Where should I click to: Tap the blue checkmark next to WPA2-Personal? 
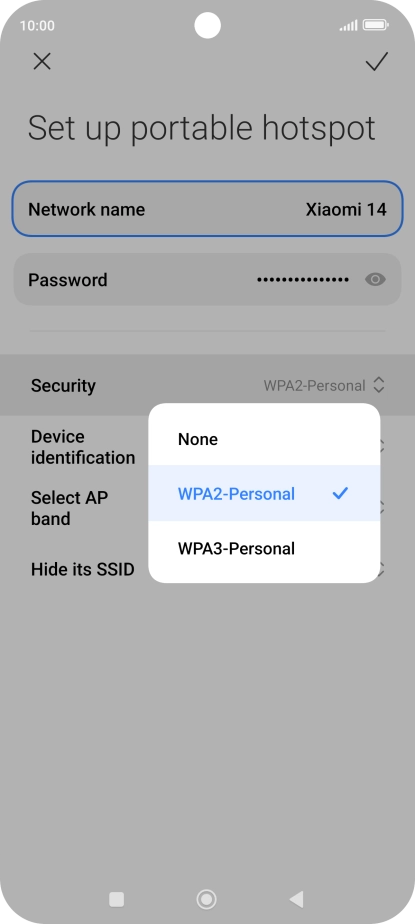click(340, 493)
